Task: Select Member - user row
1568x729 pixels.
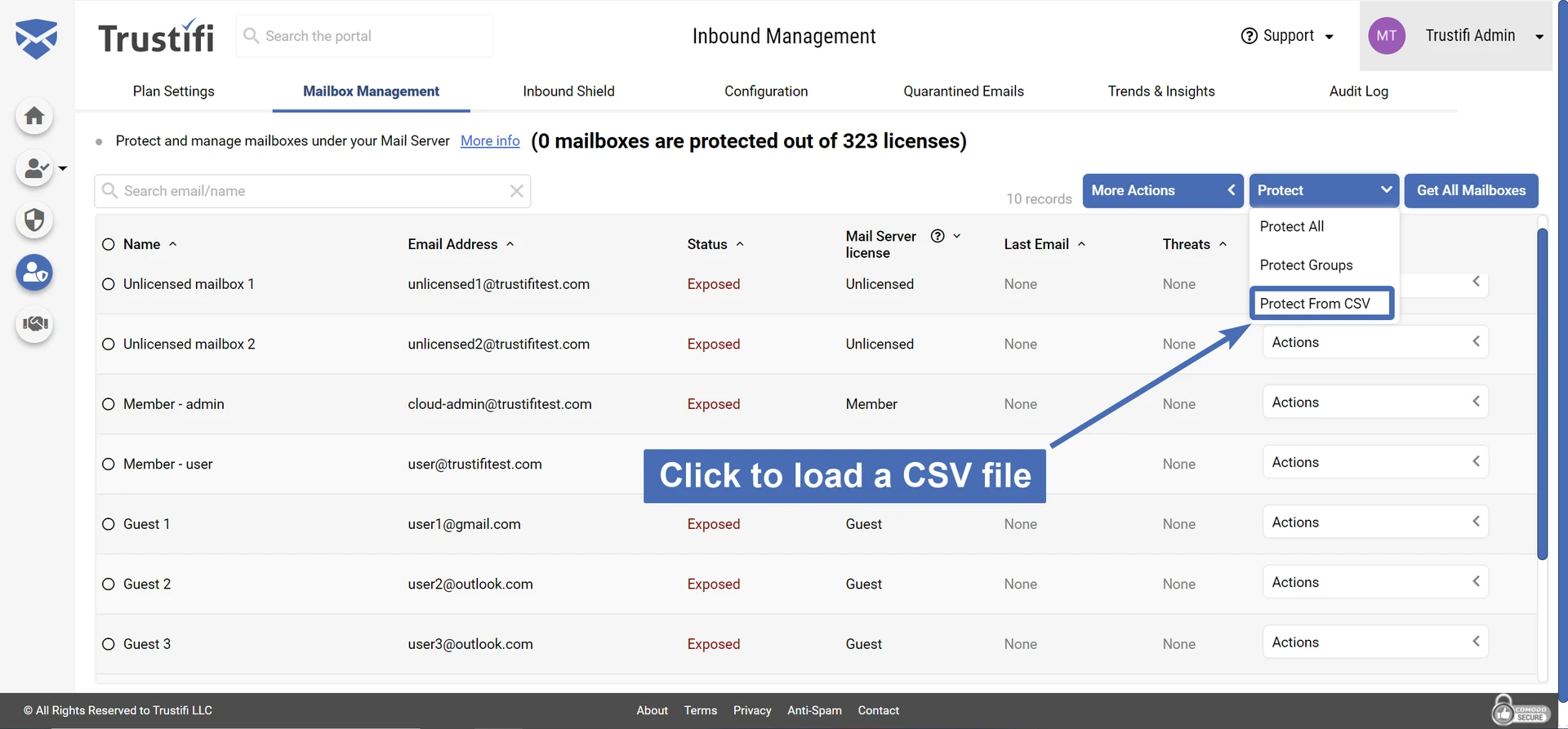Action: click(x=109, y=465)
